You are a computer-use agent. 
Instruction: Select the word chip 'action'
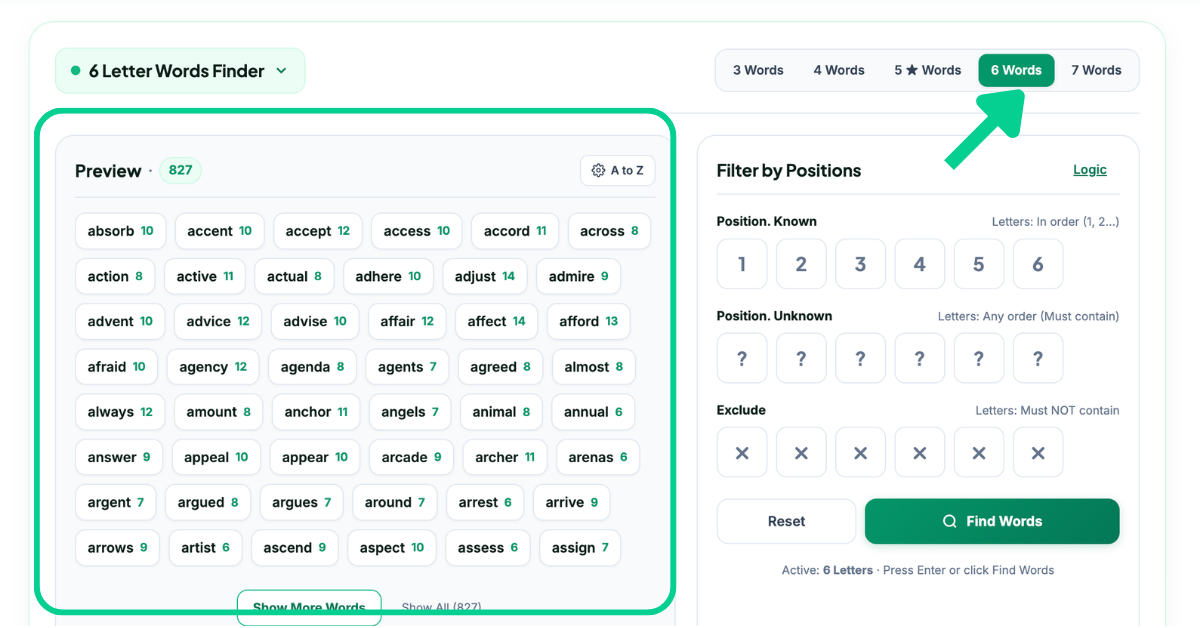[x=115, y=276]
